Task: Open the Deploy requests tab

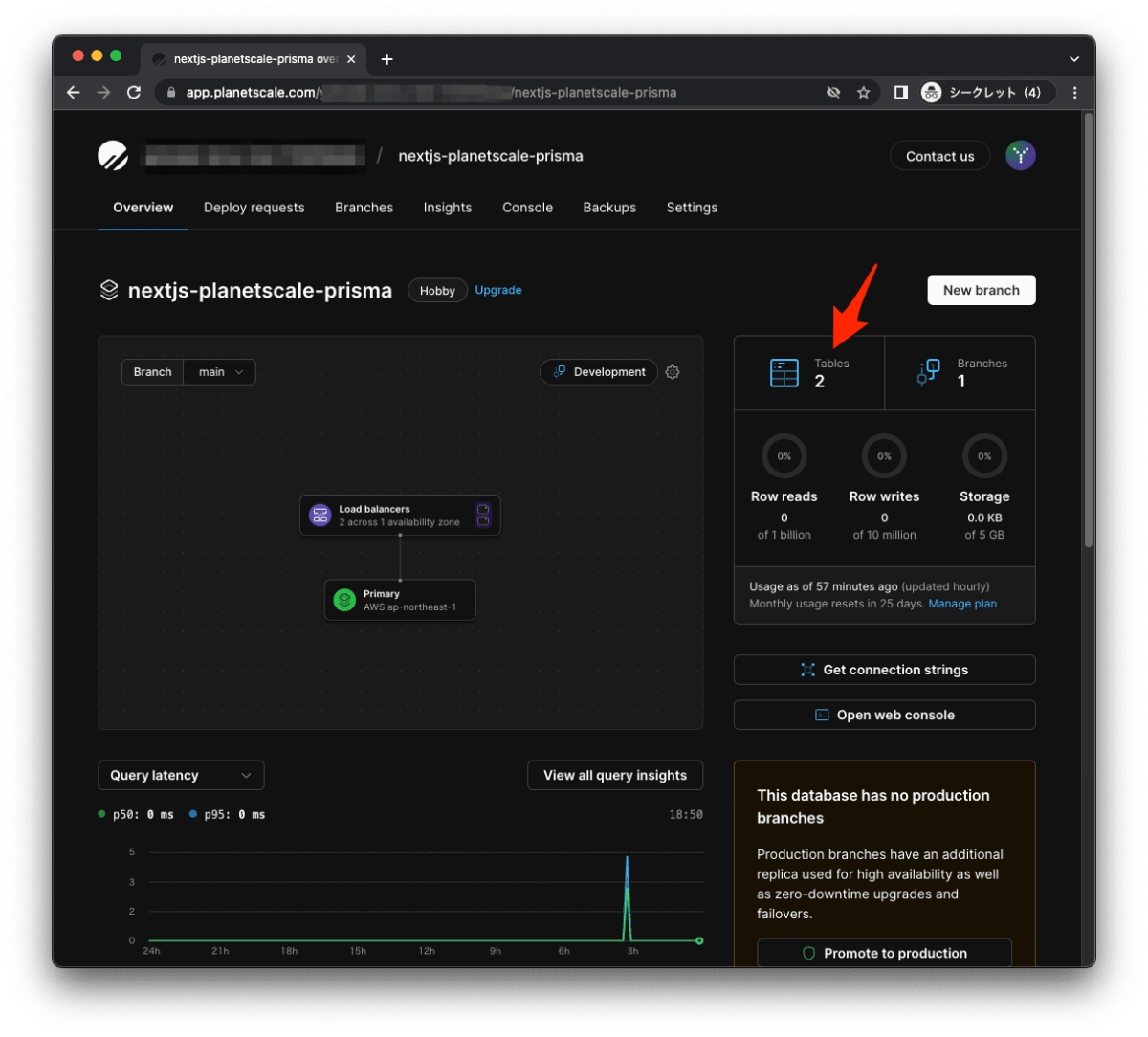Action: coord(254,208)
